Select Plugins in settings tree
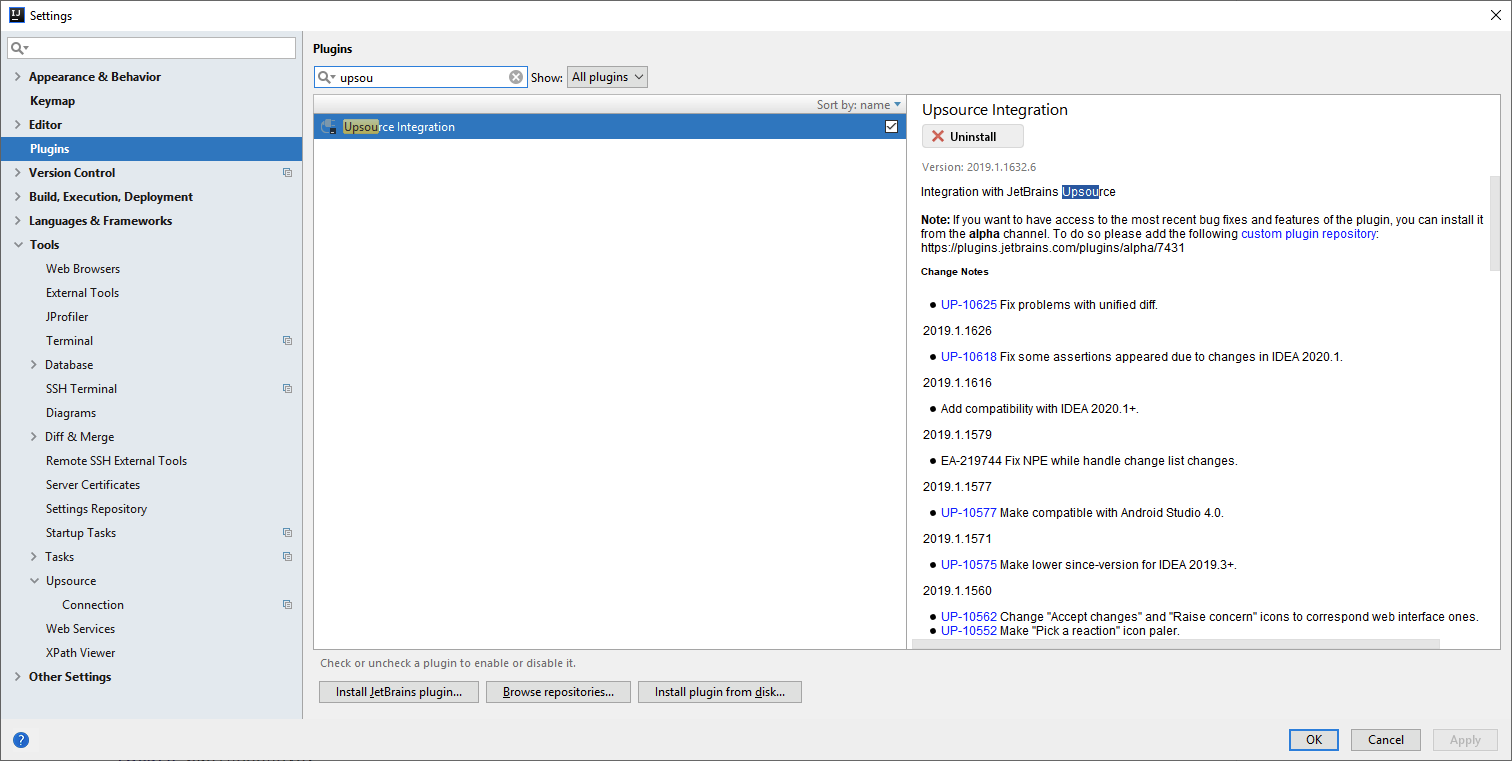 coord(151,149)
